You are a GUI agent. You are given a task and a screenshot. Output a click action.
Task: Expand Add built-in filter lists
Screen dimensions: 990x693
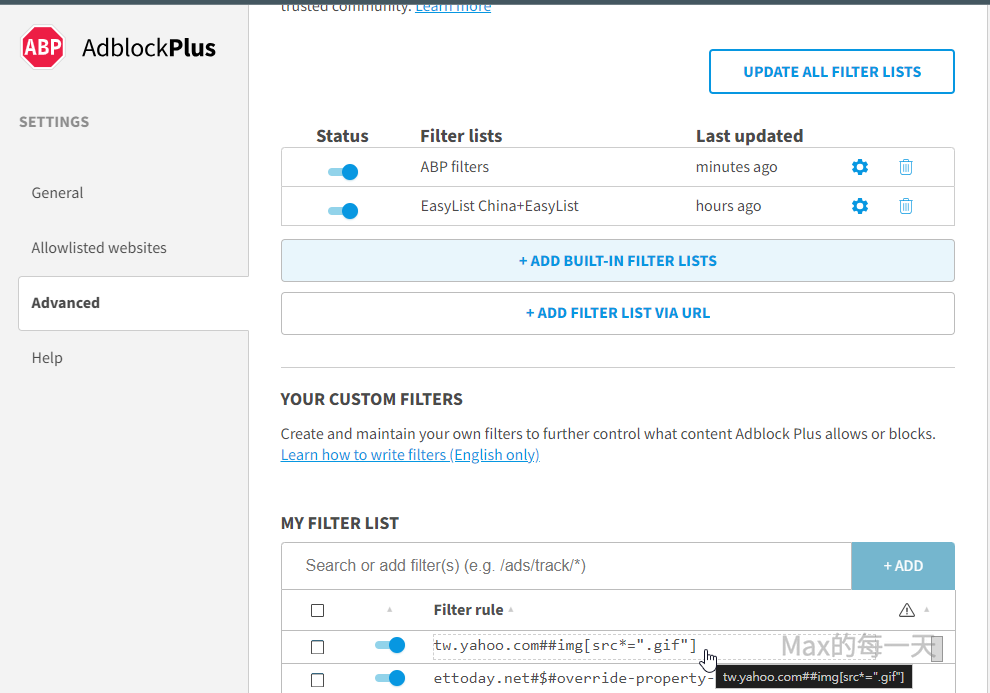[617, 261]
